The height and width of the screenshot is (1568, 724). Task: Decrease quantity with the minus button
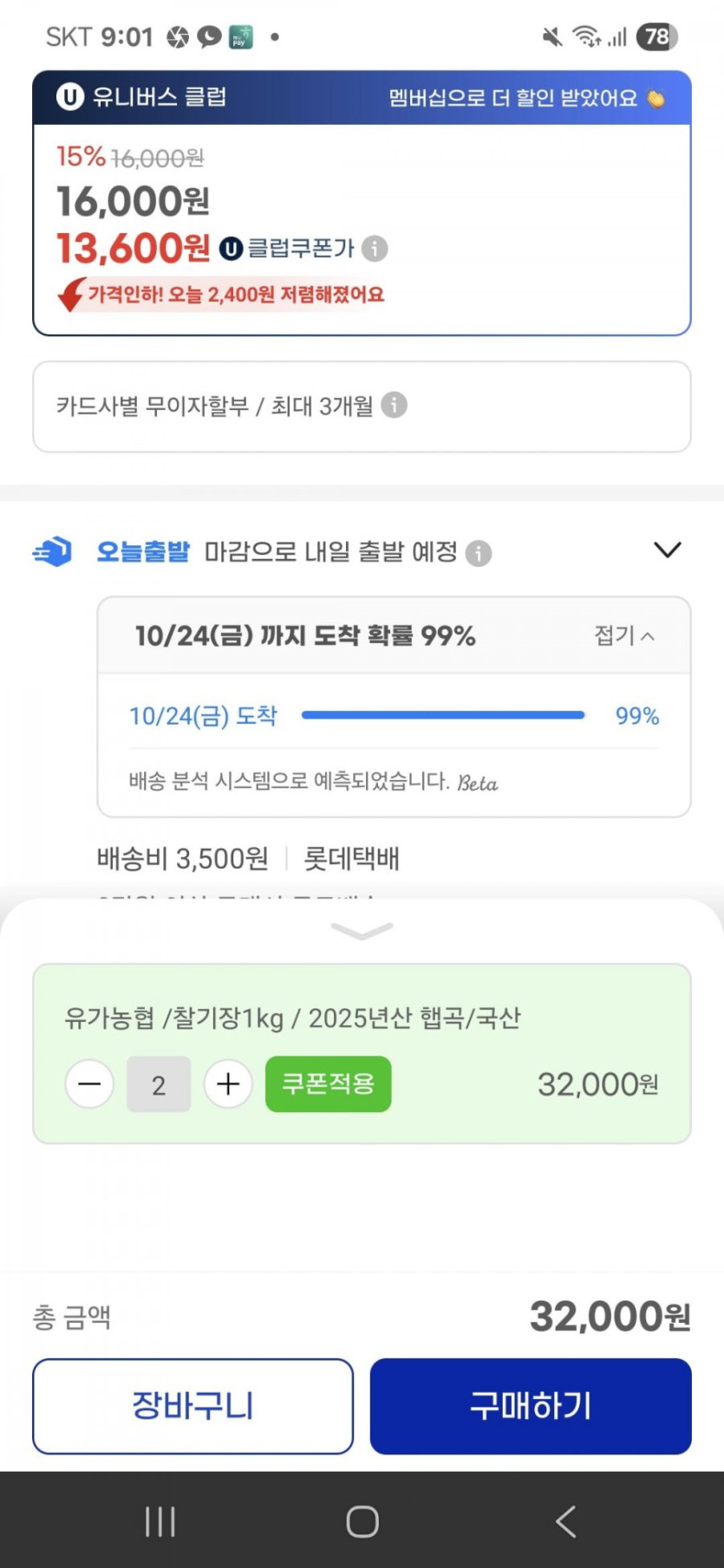tap(89, 1084)
